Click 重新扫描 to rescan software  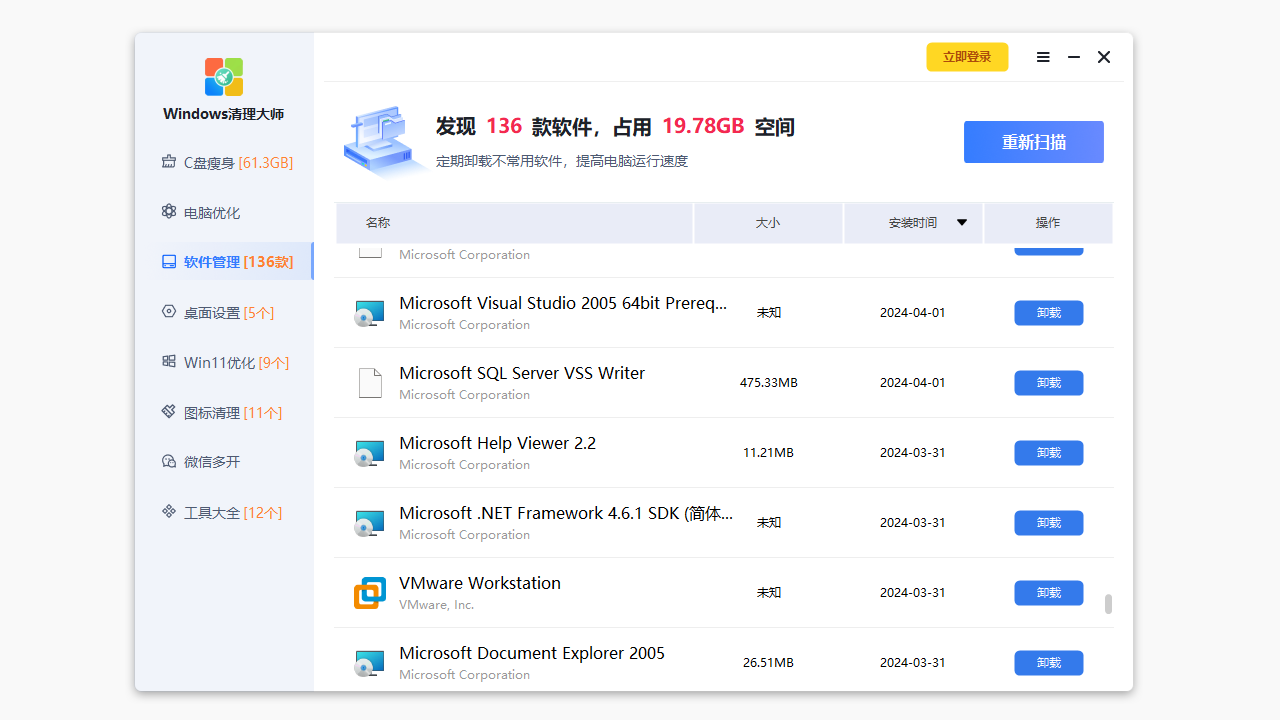coord(1033,142)
